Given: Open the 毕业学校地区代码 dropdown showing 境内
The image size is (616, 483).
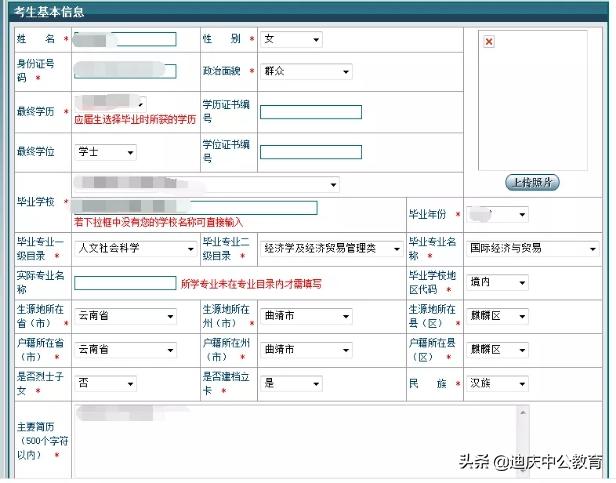Looking at the screenshot, I should point(497,282).
